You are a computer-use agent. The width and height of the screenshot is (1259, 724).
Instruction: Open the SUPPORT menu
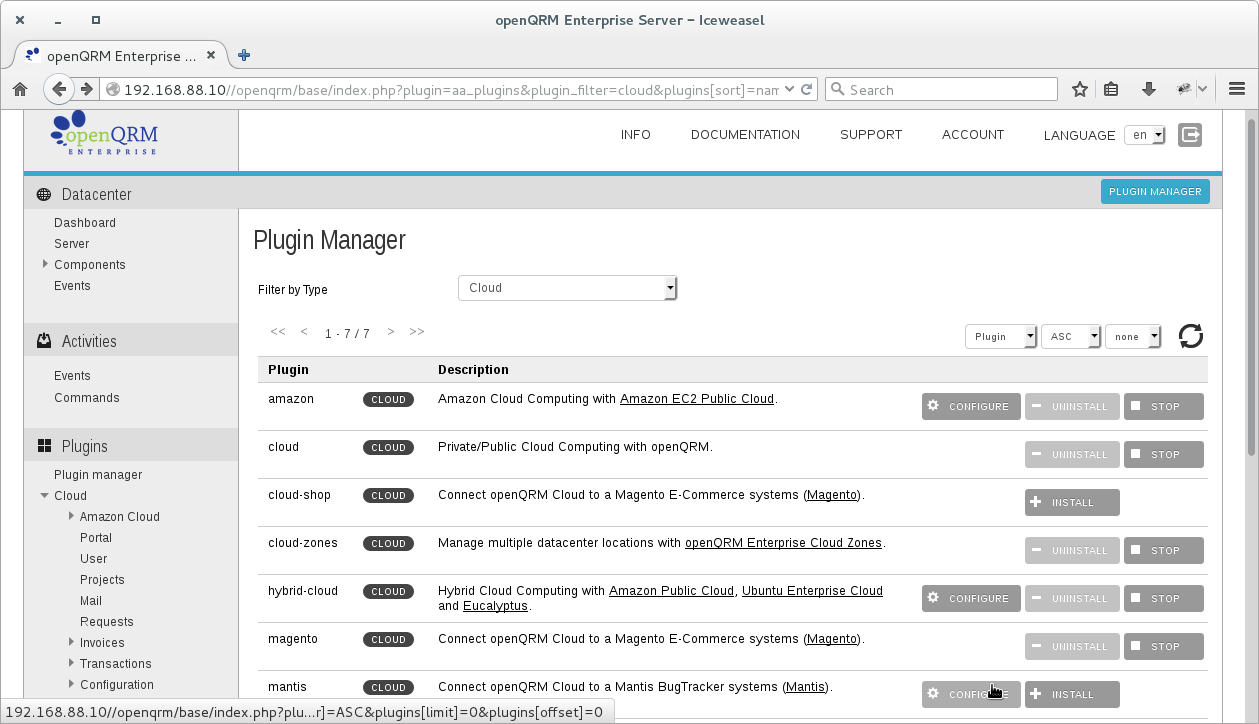pos(871,135)
